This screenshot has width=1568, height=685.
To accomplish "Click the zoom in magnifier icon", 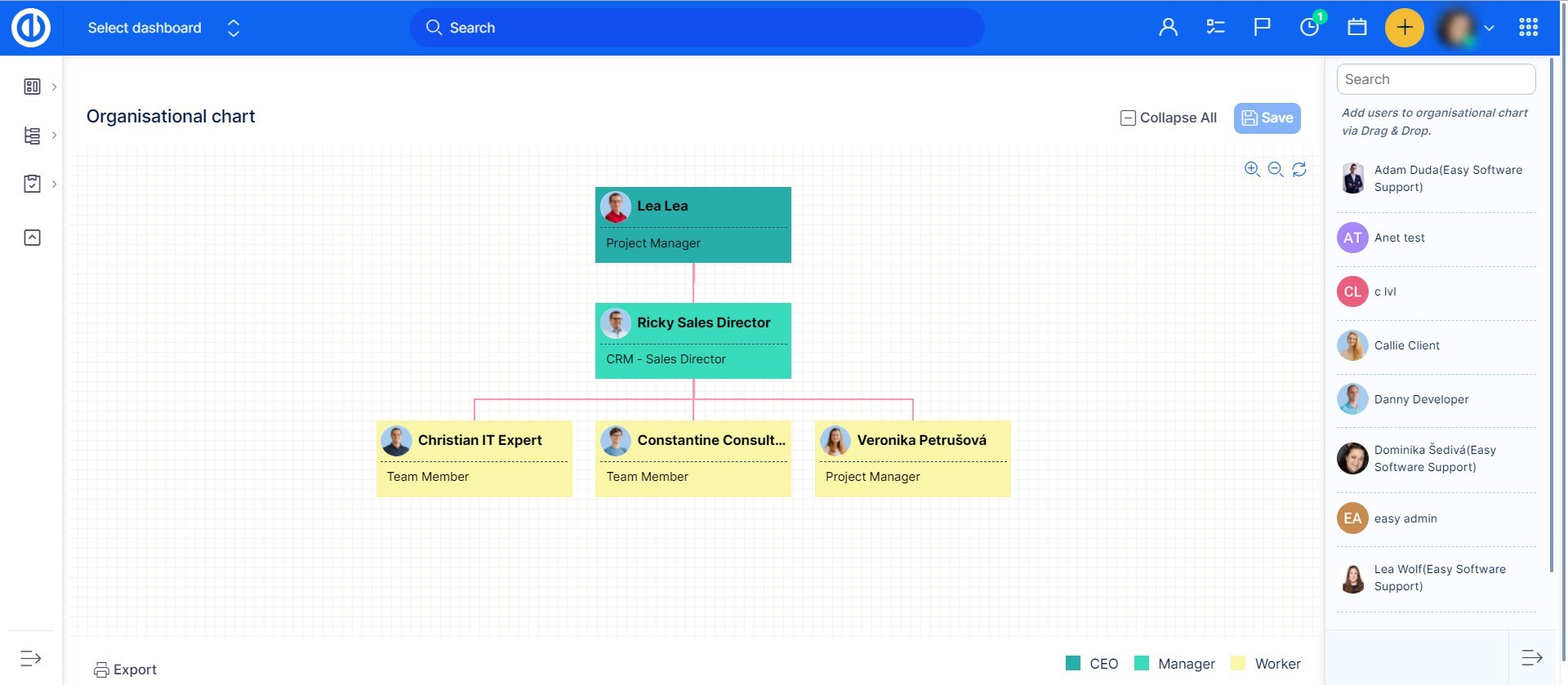I will (1252, 169).
